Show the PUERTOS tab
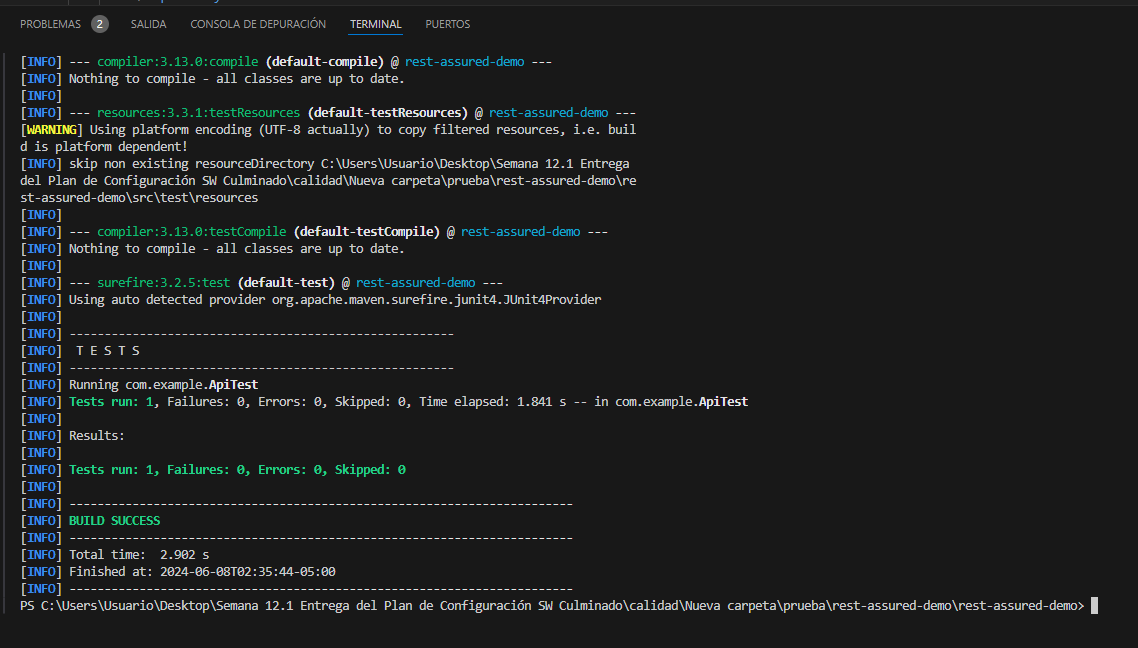The width and height of the screenshot is (1138, 648). click(x=447, y=24)
